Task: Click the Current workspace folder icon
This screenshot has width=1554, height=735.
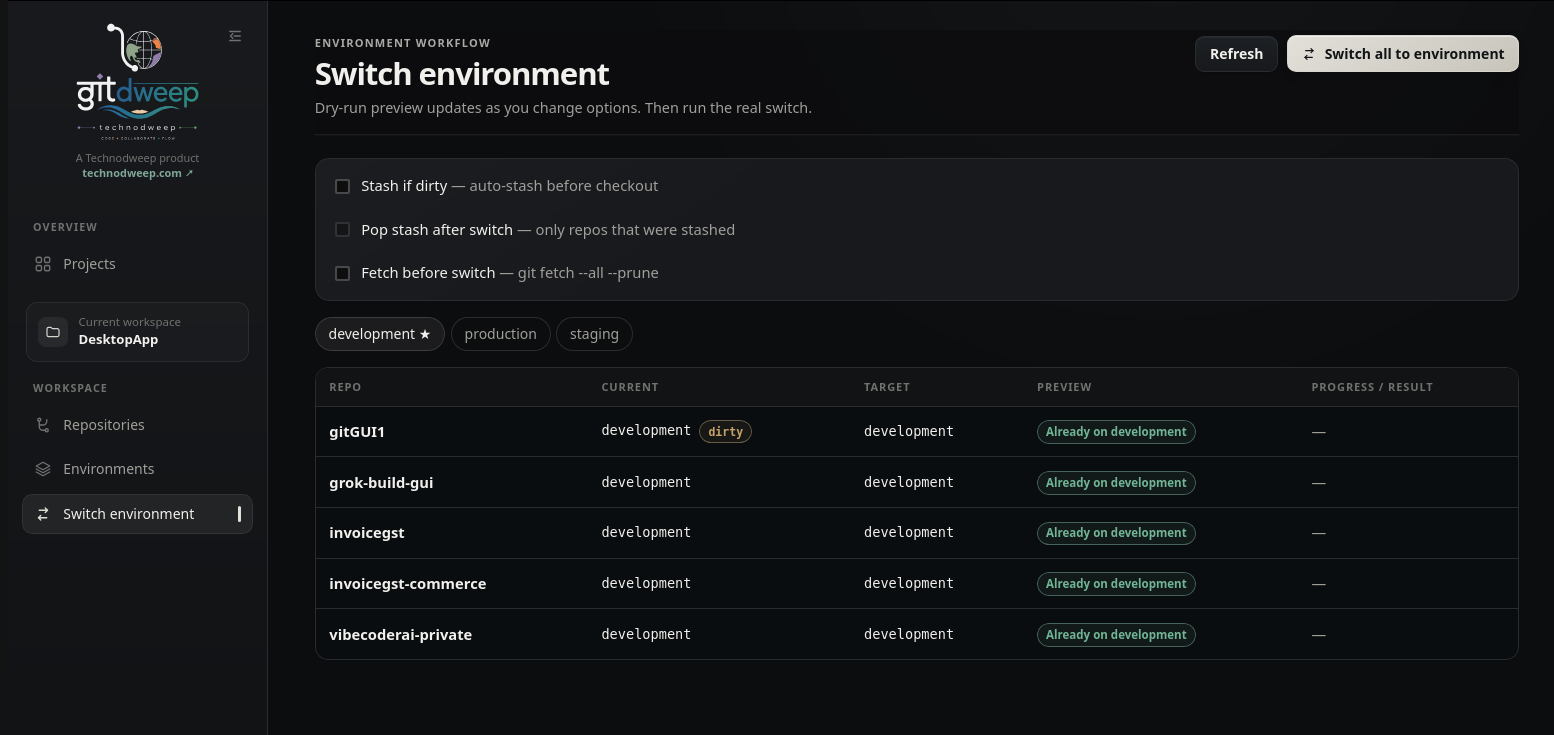Action: point(53,332)
